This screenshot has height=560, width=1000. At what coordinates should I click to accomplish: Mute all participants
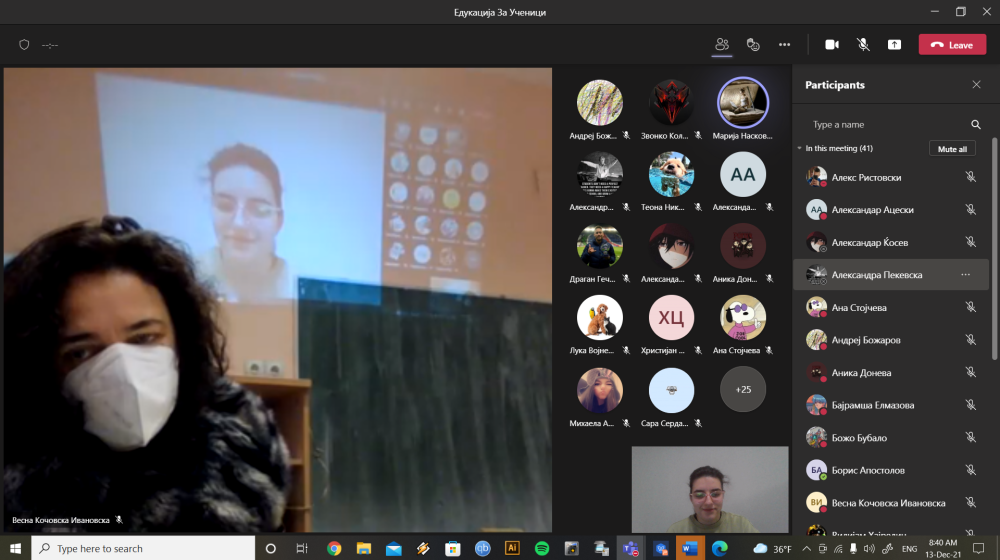point(952,149)
